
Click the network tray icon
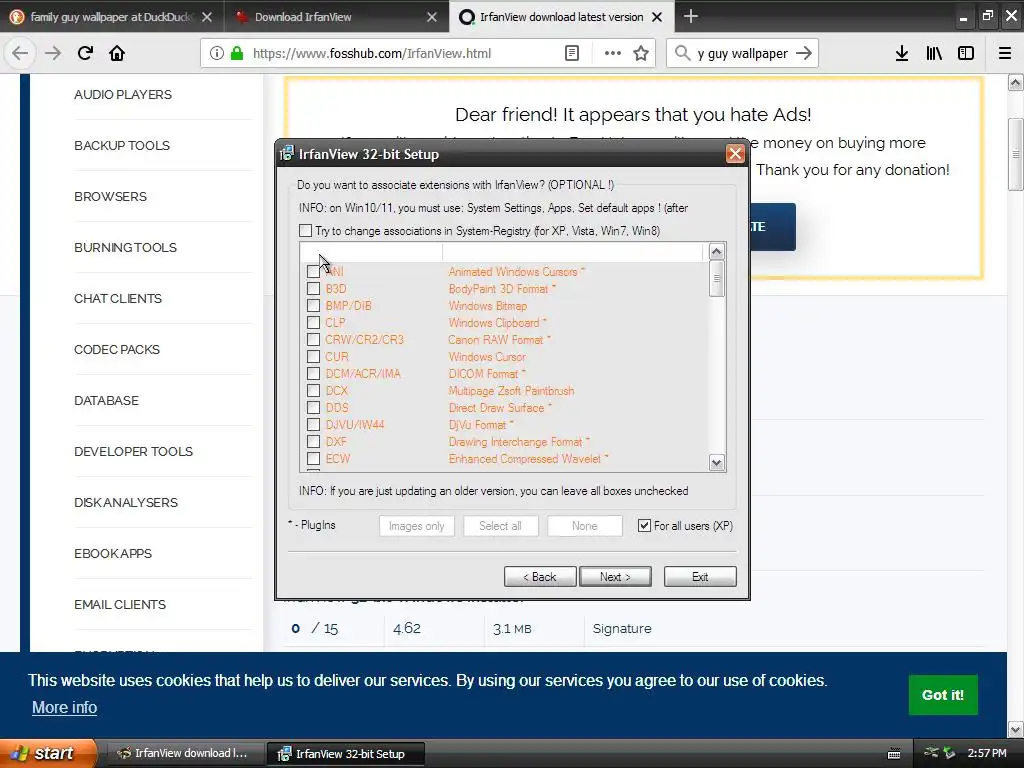(x=931, y=753)
